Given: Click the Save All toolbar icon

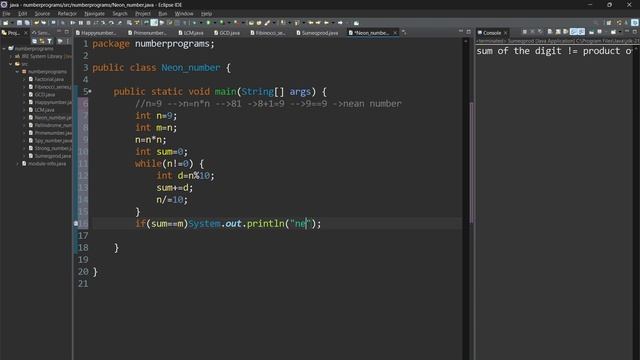Looking at the screenshot, I should coord(27,23).
